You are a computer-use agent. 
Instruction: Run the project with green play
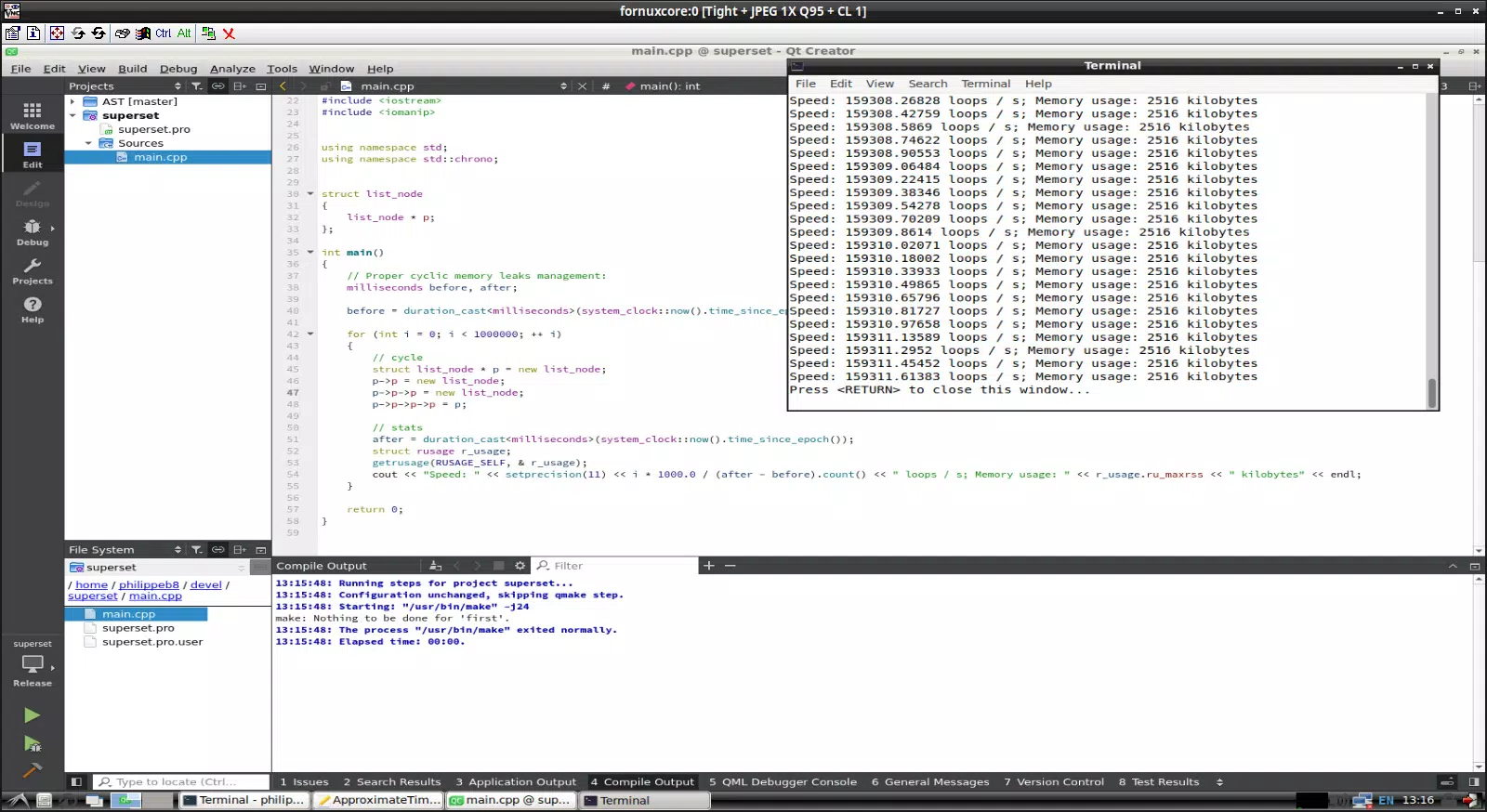point(32,714)
